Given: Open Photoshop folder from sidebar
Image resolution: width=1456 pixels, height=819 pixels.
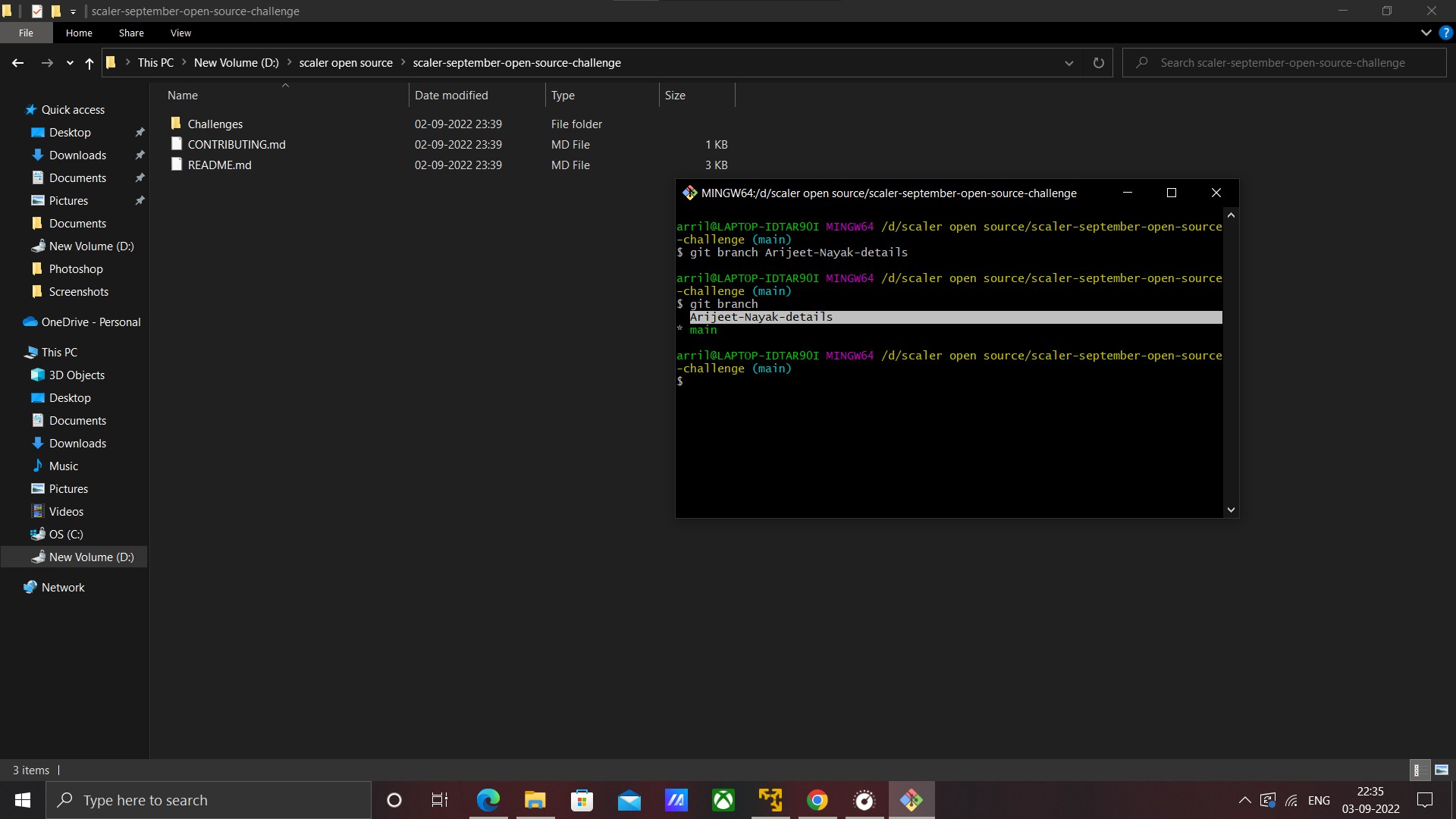Looking at the screenshot, I should point(76,268).
